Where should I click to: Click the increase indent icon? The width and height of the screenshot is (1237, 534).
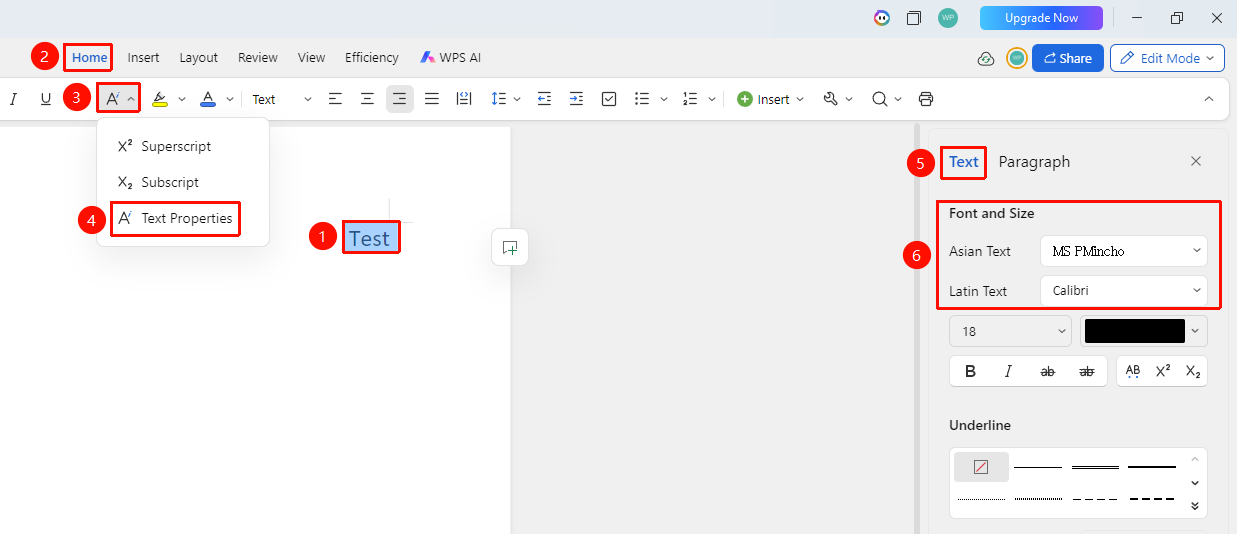click(576, 99)
